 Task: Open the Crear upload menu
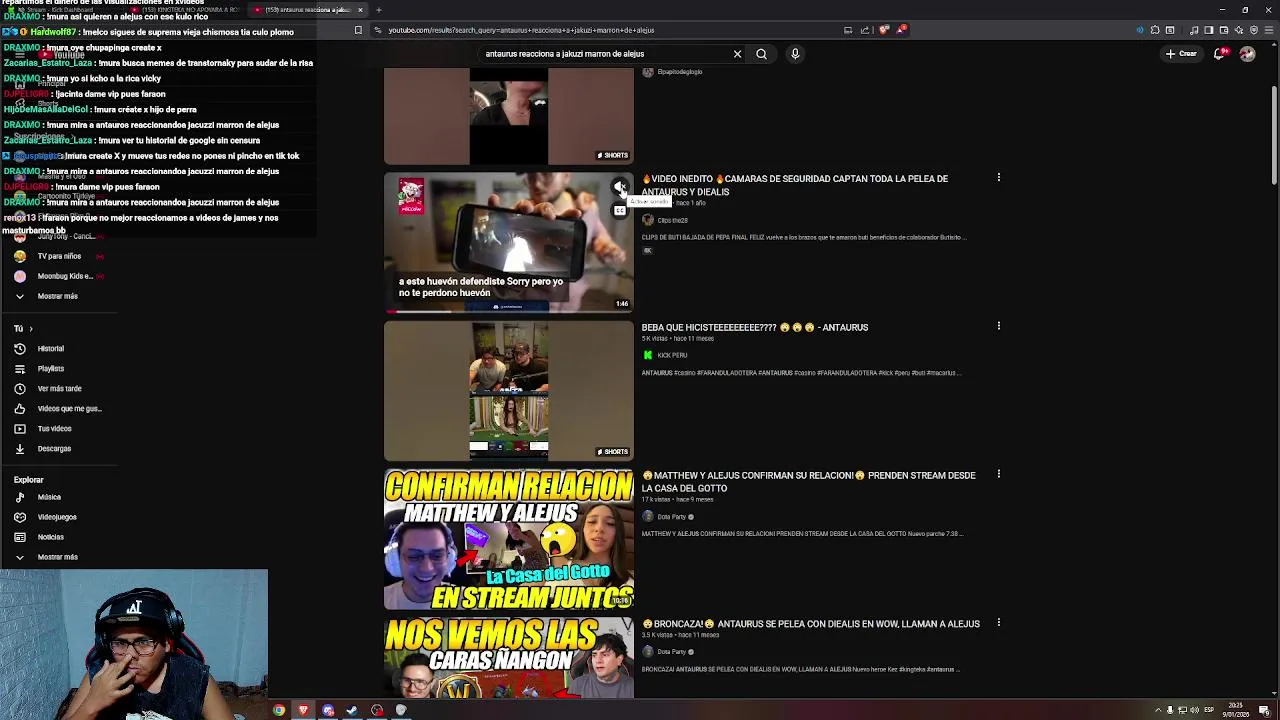tap(1181, 54)
